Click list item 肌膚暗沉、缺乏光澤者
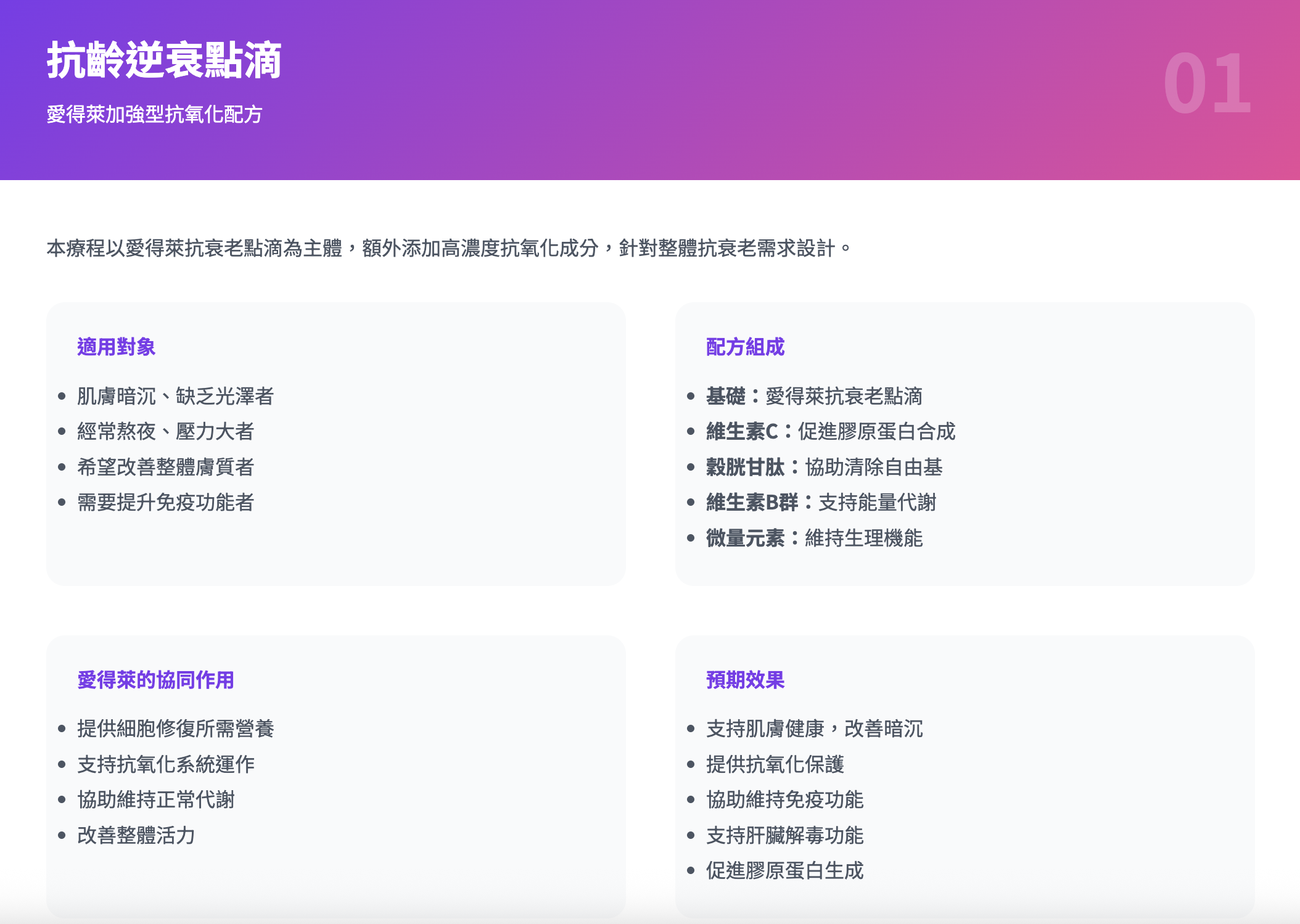The image size is (1300, 924). coord(175,396)
